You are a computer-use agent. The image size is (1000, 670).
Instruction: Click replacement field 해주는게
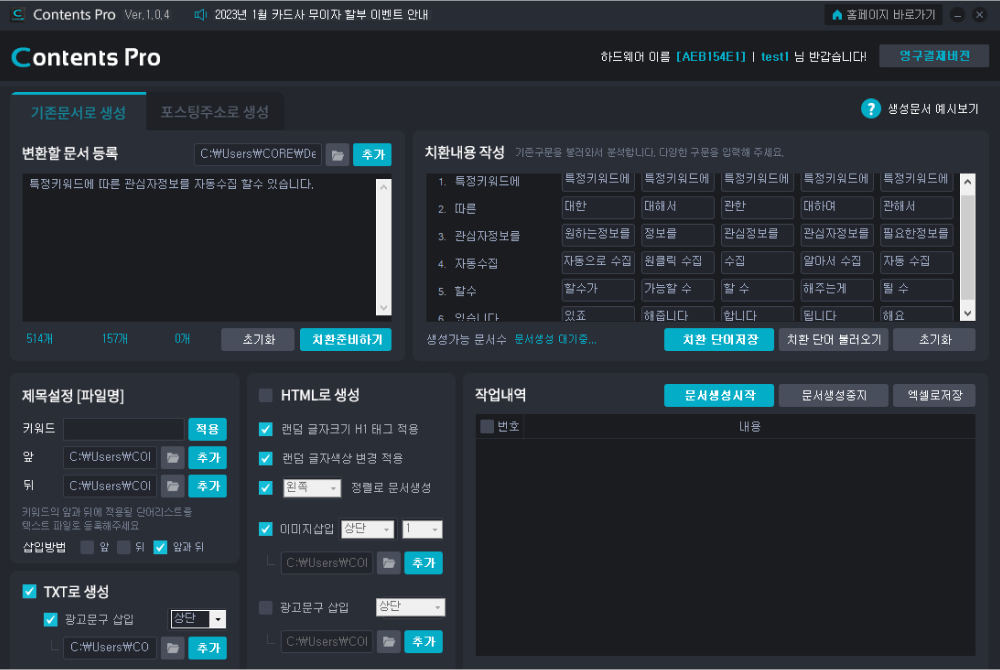[836, 289]
